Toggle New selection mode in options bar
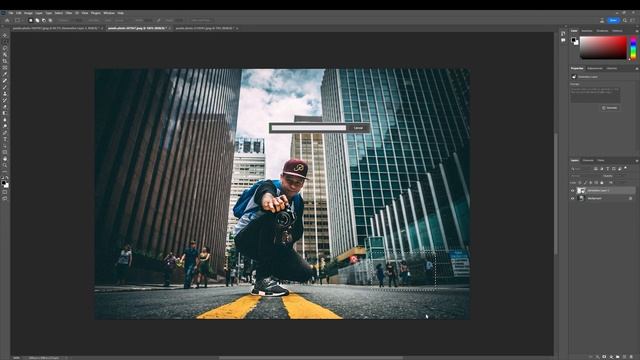 pyautogui.click(x=31, y=20)
